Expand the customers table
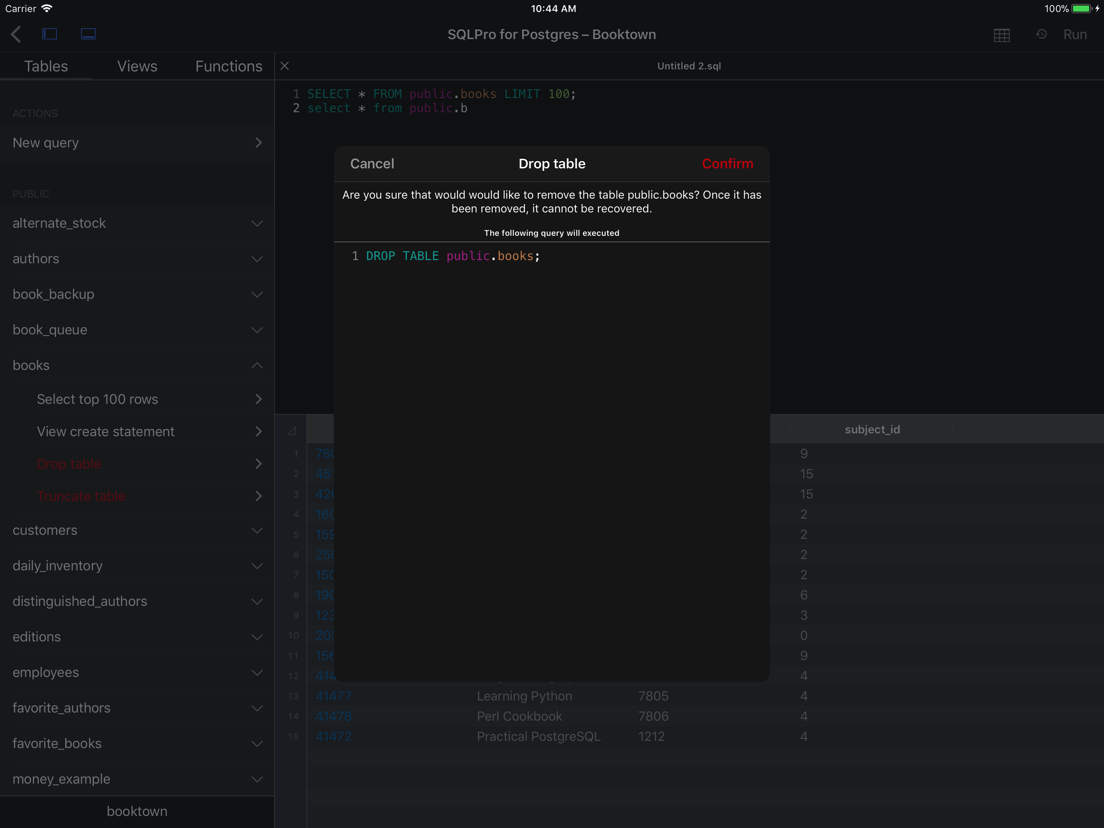The width and height of the screenshot is (1104, 828). click(137, 530)
